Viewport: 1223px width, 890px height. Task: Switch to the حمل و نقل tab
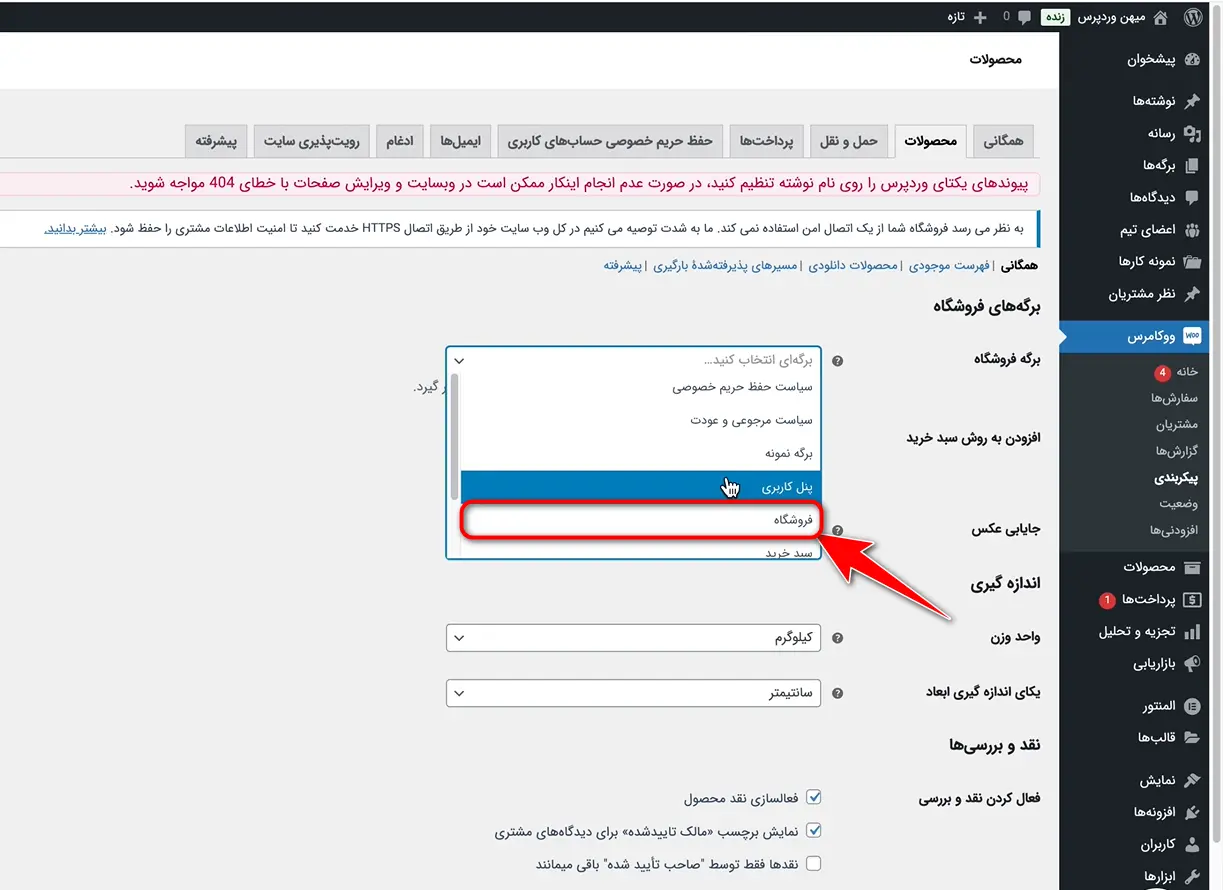(x=849, y=142)
